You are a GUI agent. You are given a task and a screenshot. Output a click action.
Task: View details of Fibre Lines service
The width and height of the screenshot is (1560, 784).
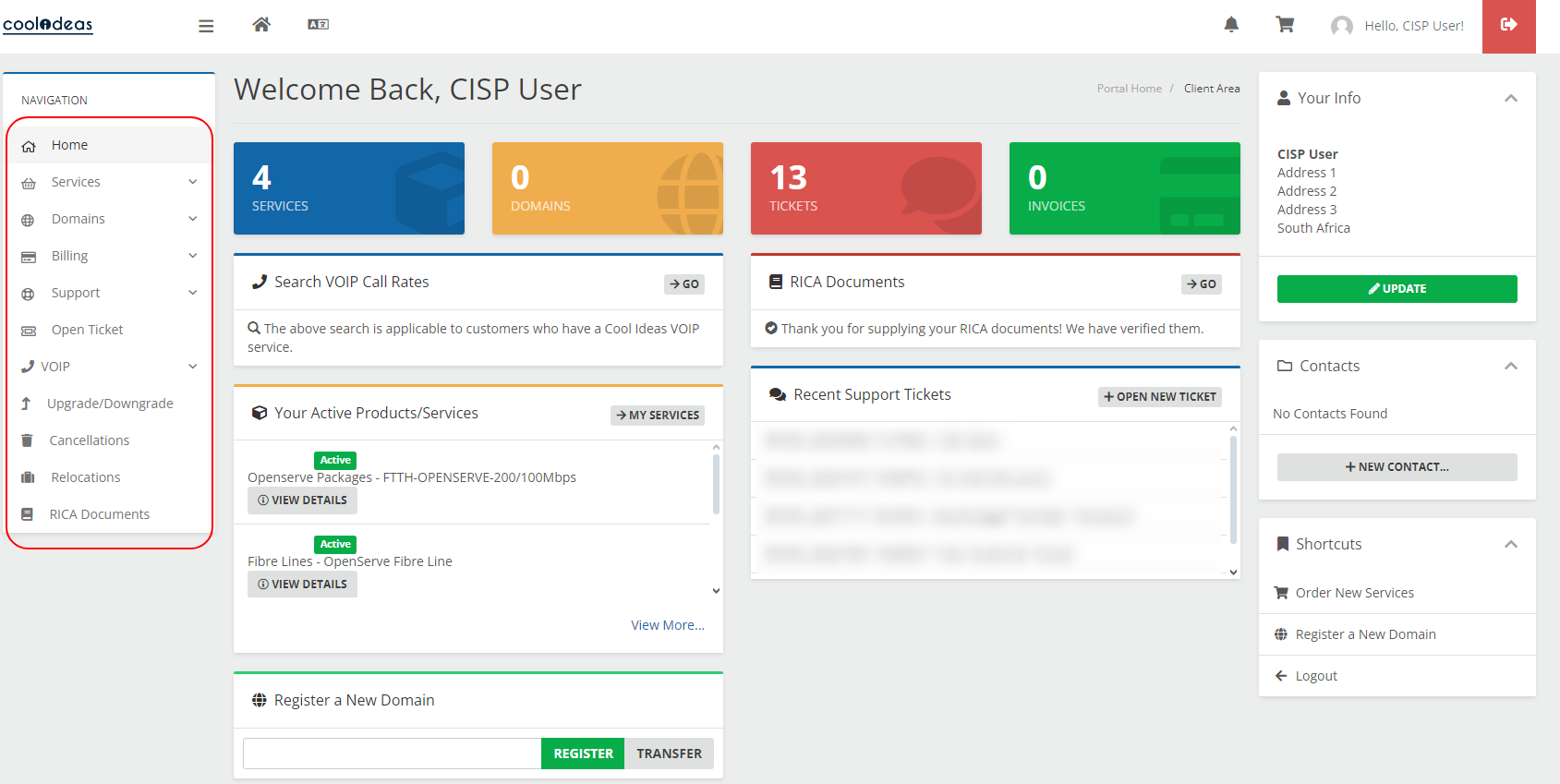coord(302,585)
